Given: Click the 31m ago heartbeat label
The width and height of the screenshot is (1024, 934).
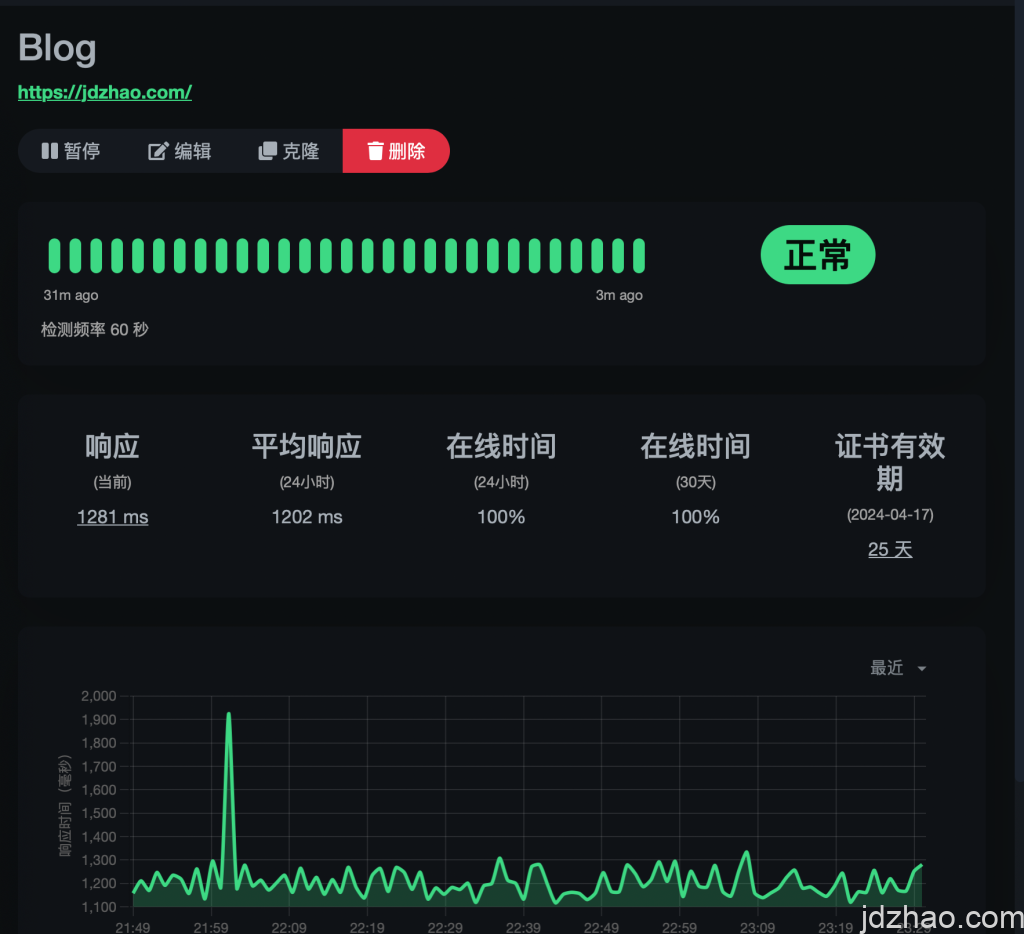Looking at the screenshot, I should 71,295.
